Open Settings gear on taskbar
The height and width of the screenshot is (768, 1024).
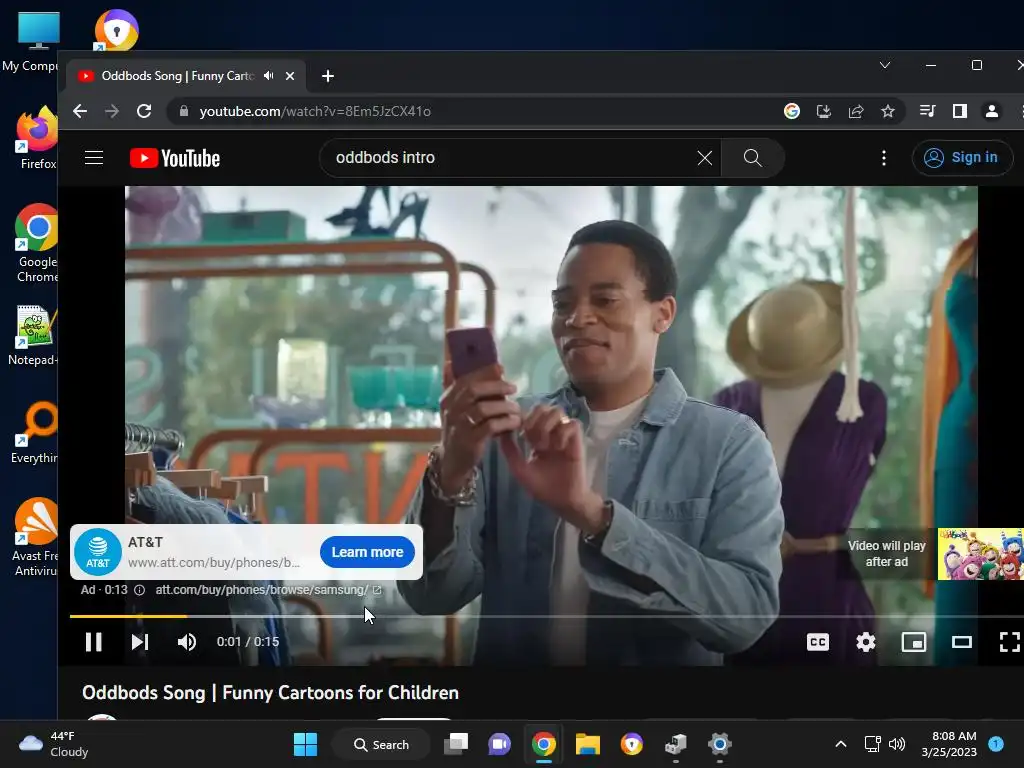(x=719, y=744)
